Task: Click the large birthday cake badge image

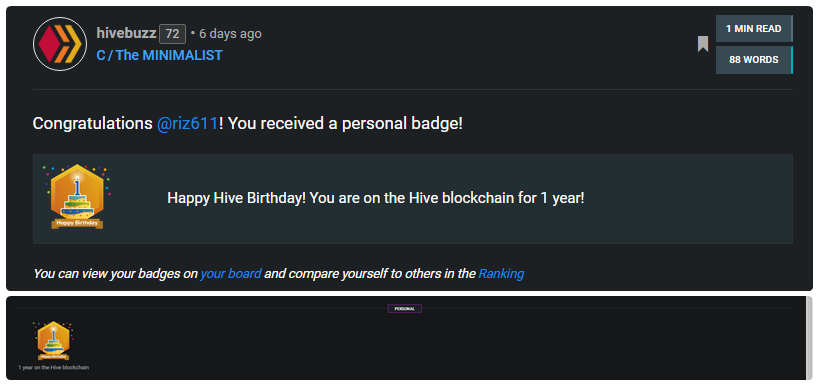Action: pyautogui.click(x=77, y=196)
